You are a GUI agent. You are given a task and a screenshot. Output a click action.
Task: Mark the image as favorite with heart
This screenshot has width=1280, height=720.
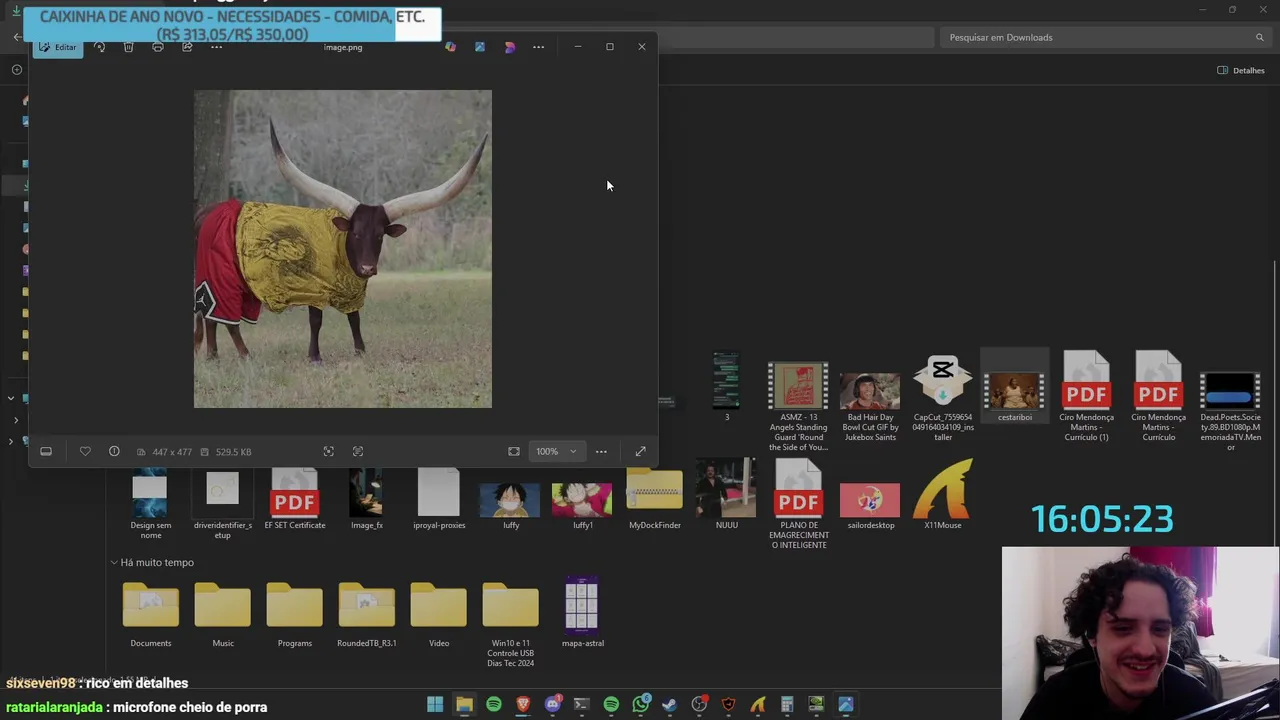85,452
